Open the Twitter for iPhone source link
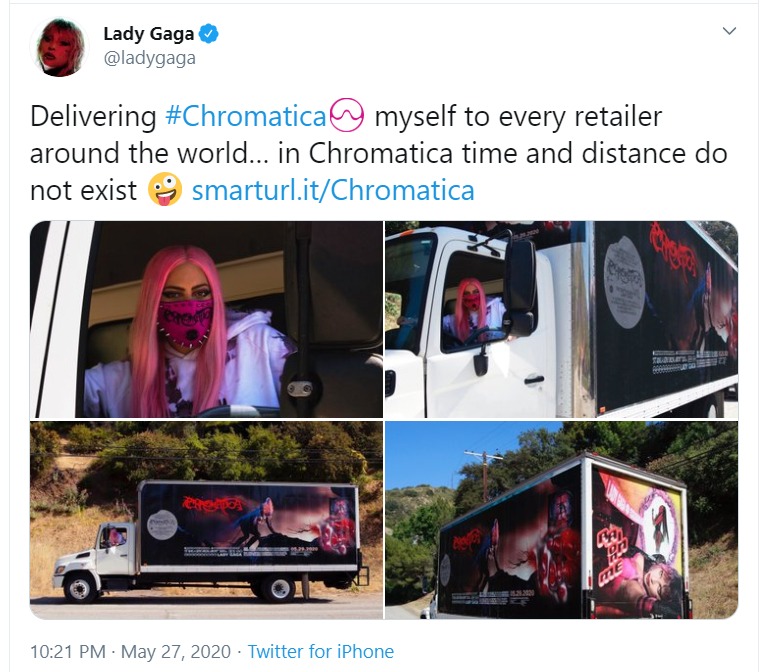Screen dimensions: 772x672 click(321, 651)
